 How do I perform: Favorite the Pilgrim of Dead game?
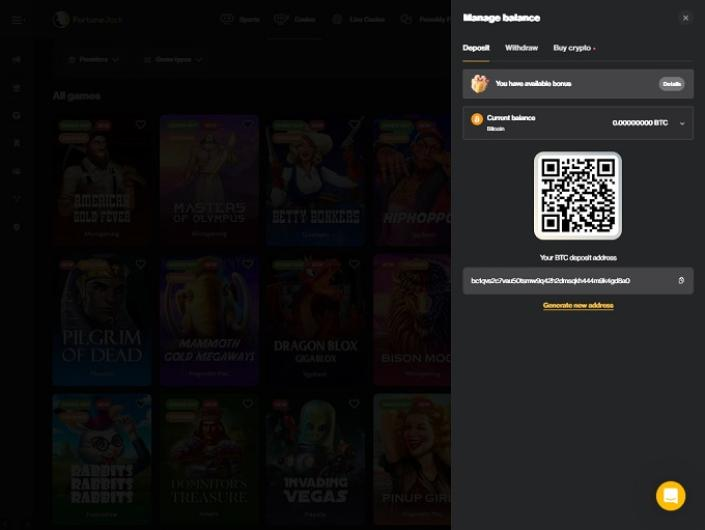coord(141,264)
